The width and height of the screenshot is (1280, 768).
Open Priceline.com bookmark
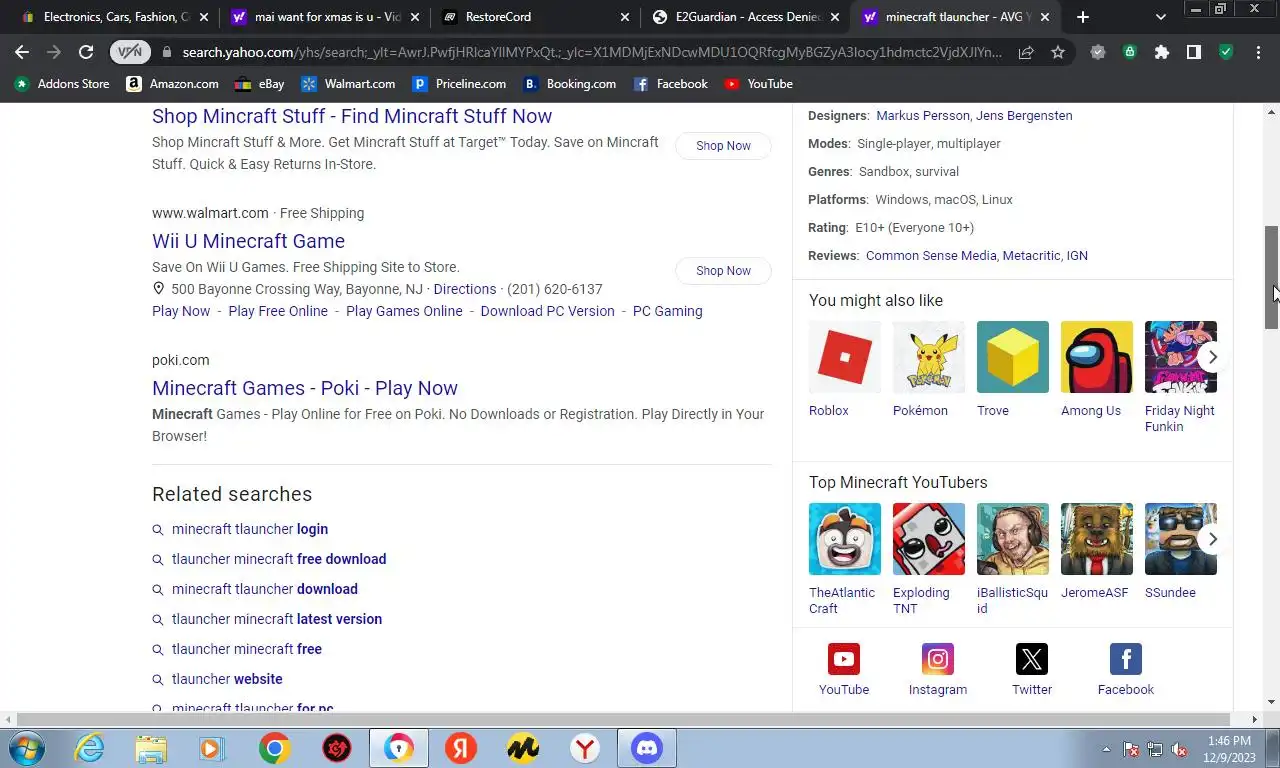(459, 84)
